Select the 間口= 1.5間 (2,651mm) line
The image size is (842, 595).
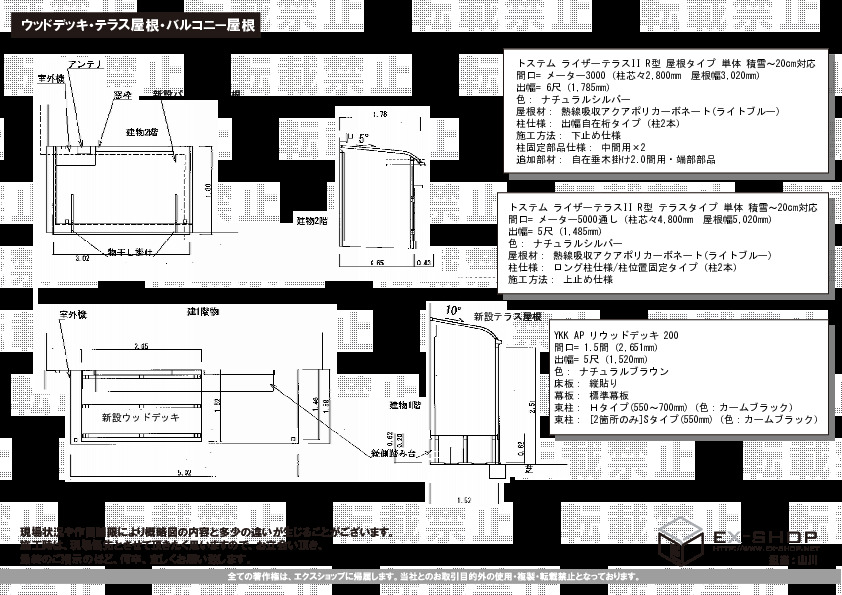(x=606, y=347)
